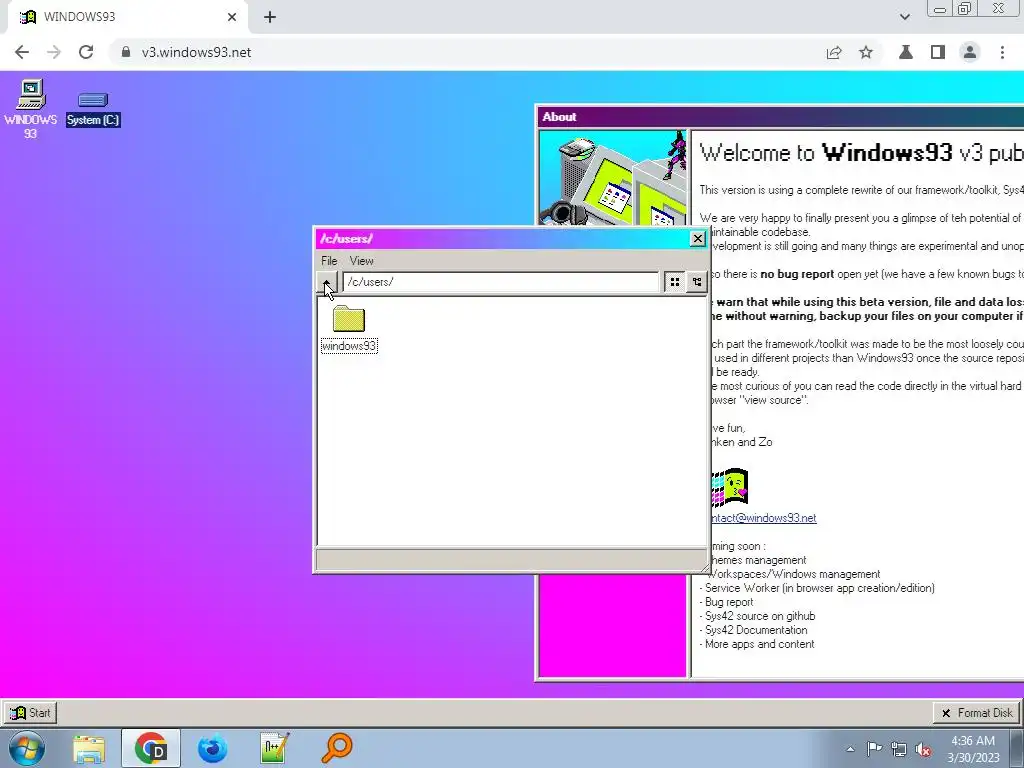Open the View menu in explorer
Image resolution: width=1024 pixels, height=768 pixels.
coord(361,261)
